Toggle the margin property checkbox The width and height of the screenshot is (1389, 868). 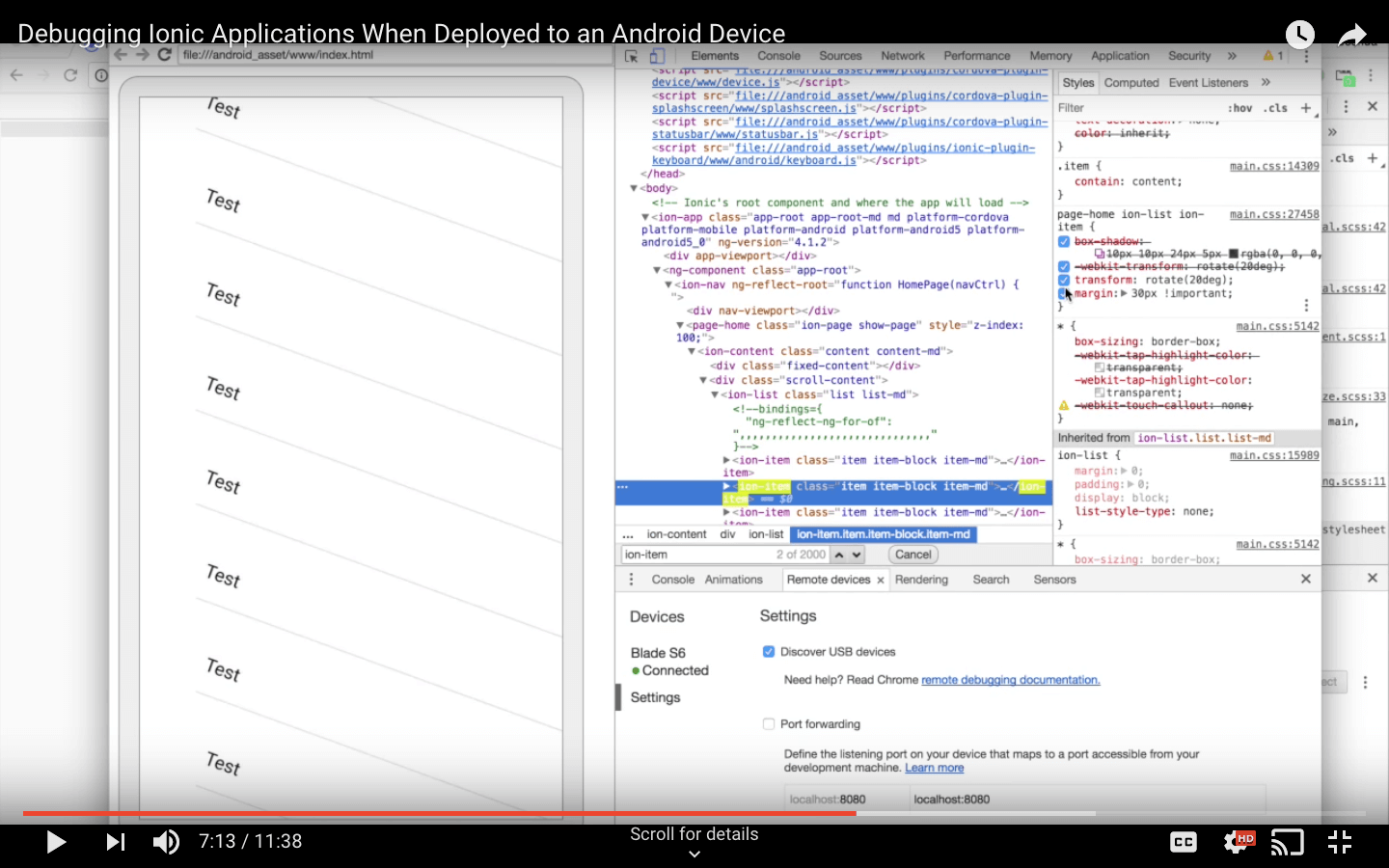(x=1064, y=293)
